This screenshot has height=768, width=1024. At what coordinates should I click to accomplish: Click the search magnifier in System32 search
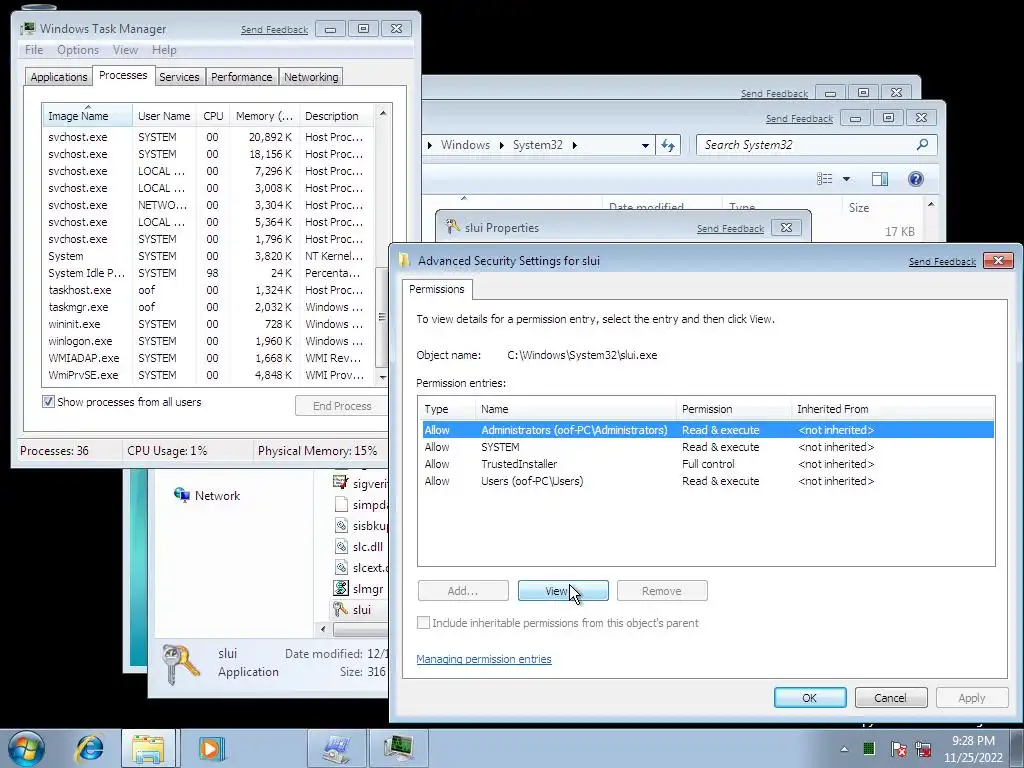[x=922, y=144]
